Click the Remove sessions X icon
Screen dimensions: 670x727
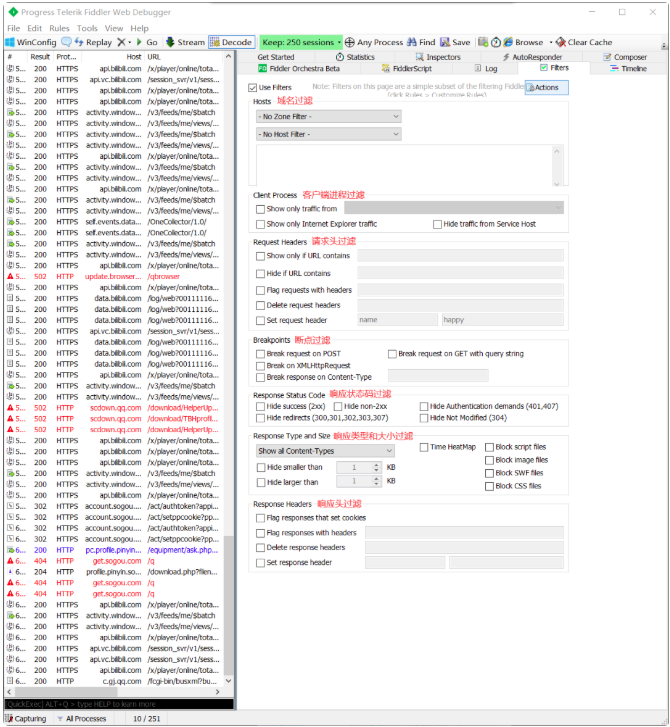[121, 42]
